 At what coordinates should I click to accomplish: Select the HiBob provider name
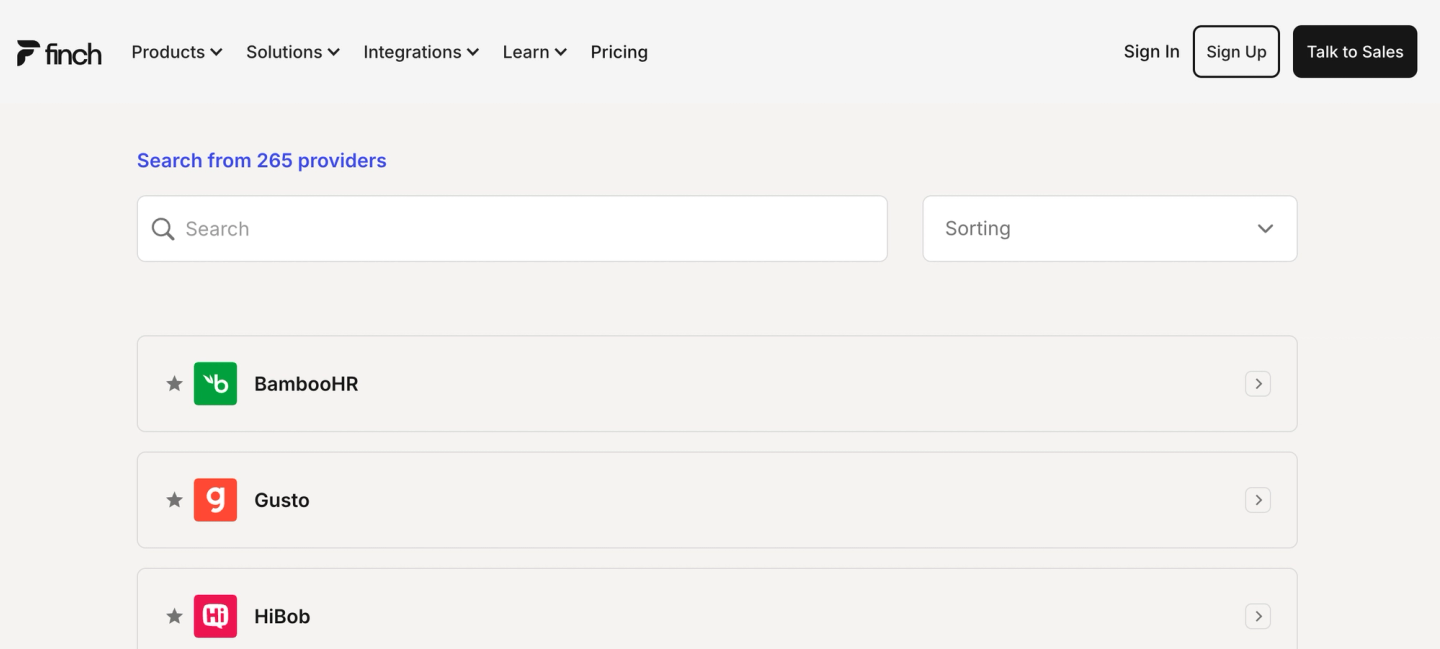click(282, 616)
